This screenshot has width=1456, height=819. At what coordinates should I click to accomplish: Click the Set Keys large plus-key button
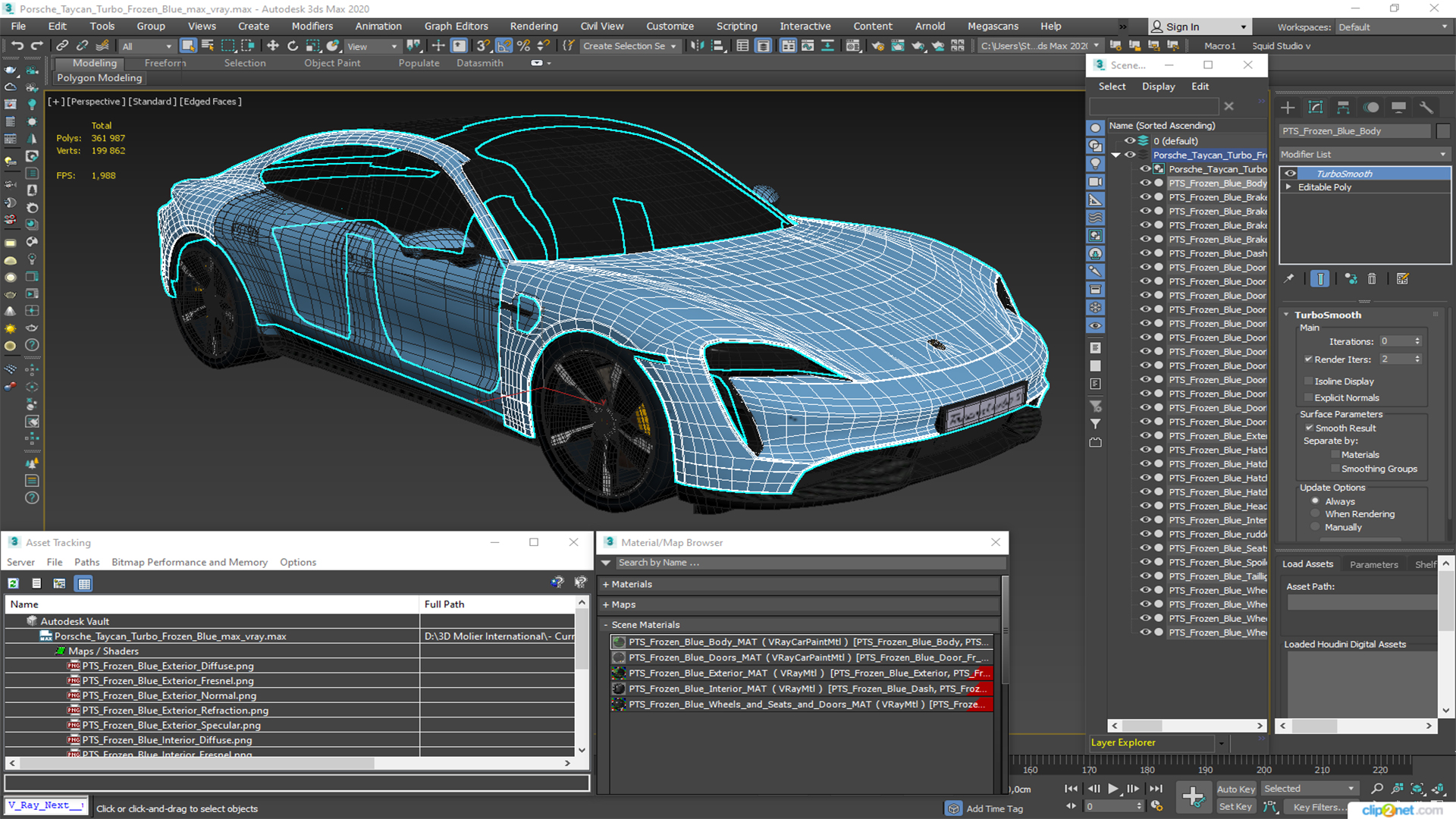[x=1193, y=797]
